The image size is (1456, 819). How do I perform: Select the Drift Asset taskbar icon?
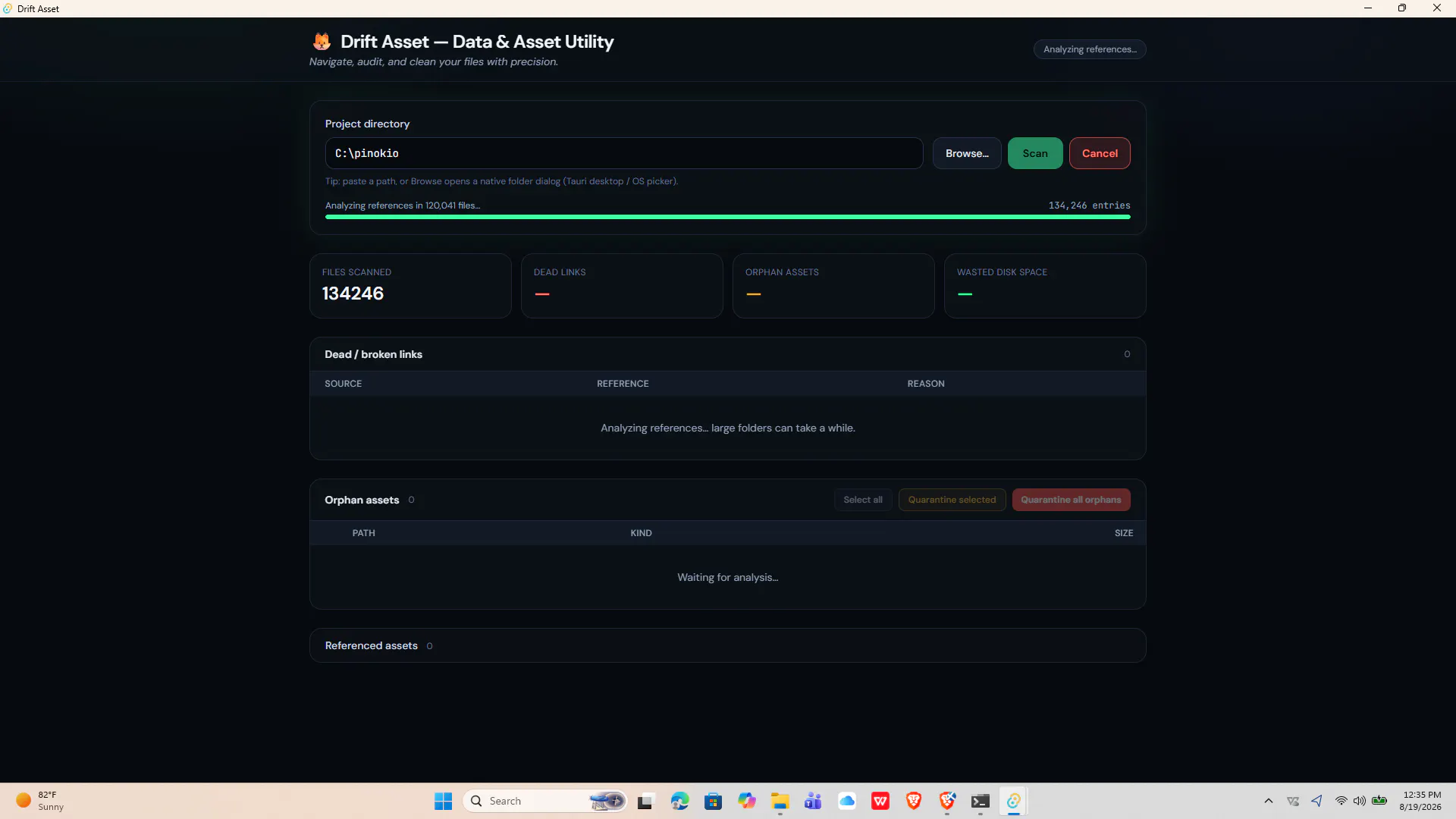click(1014, 801)
